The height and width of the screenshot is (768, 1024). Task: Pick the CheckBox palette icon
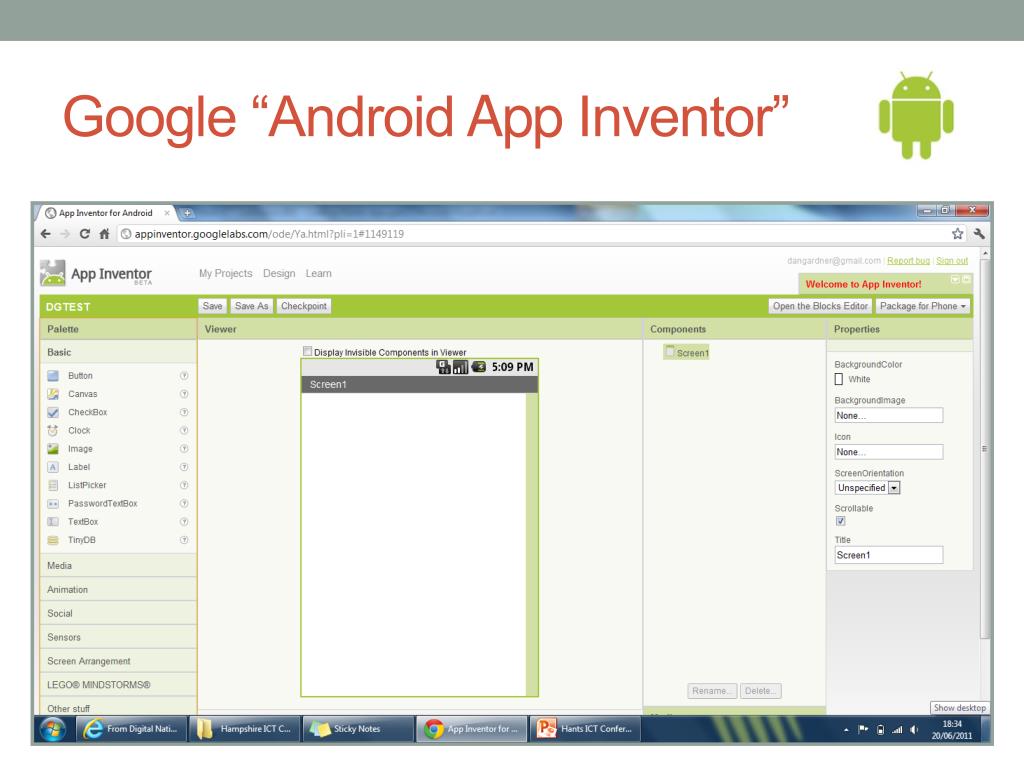[53, 412]
